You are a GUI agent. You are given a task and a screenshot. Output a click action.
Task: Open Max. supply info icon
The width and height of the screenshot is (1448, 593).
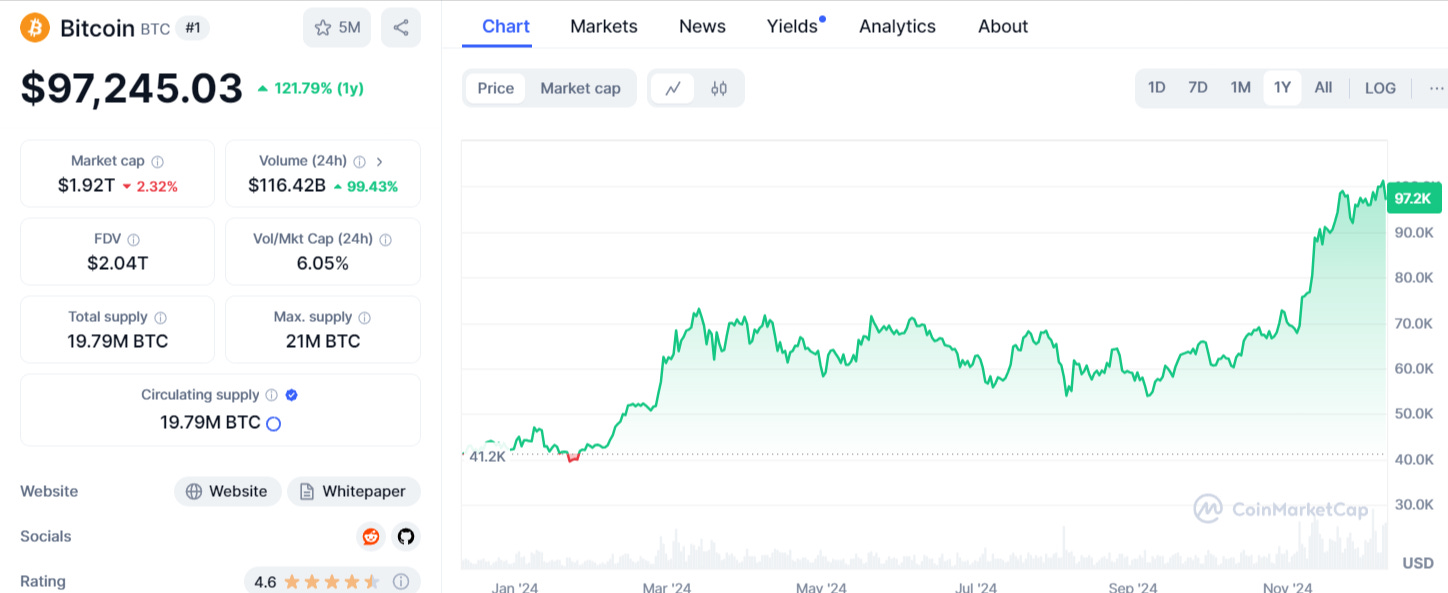coord(365,317)
